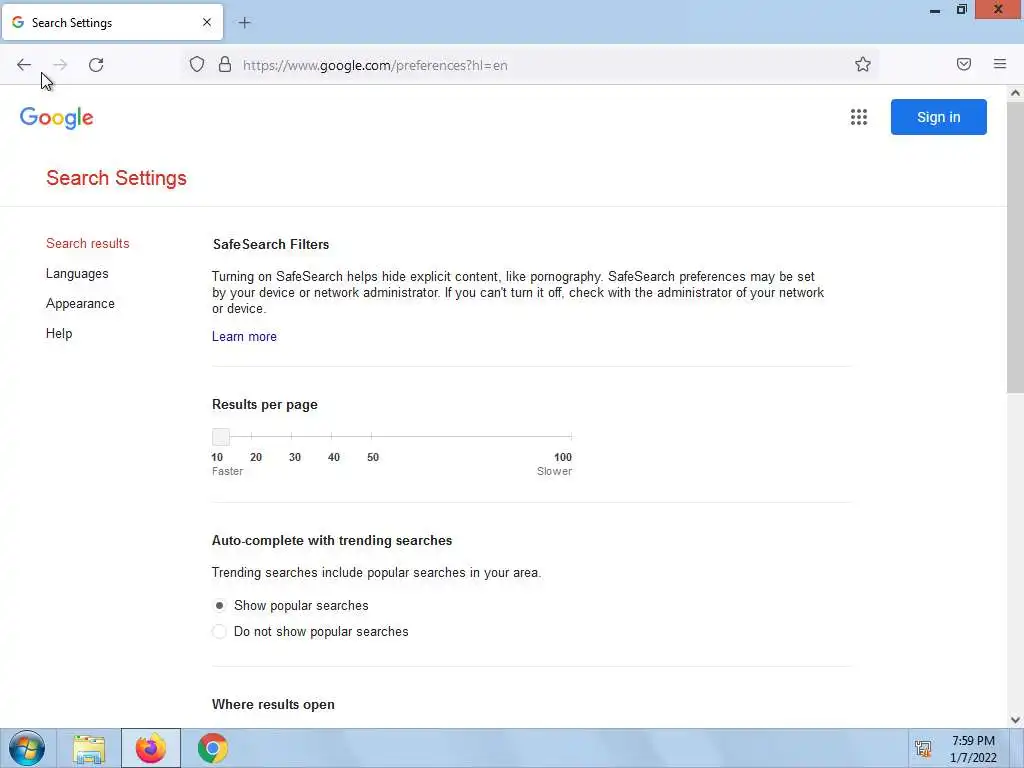
Task: Open a new tab with the plus button
Action: click(x=244, y=23)
